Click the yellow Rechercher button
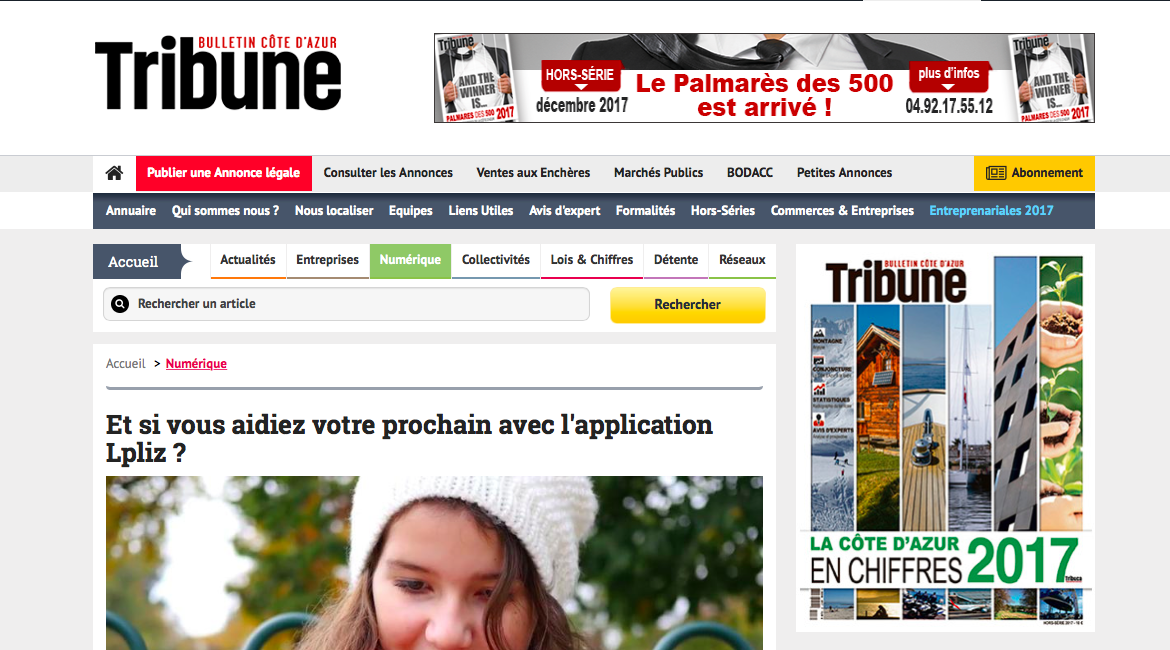Image resolution: width=1170 pixels, height=650 pixels. 688,304
